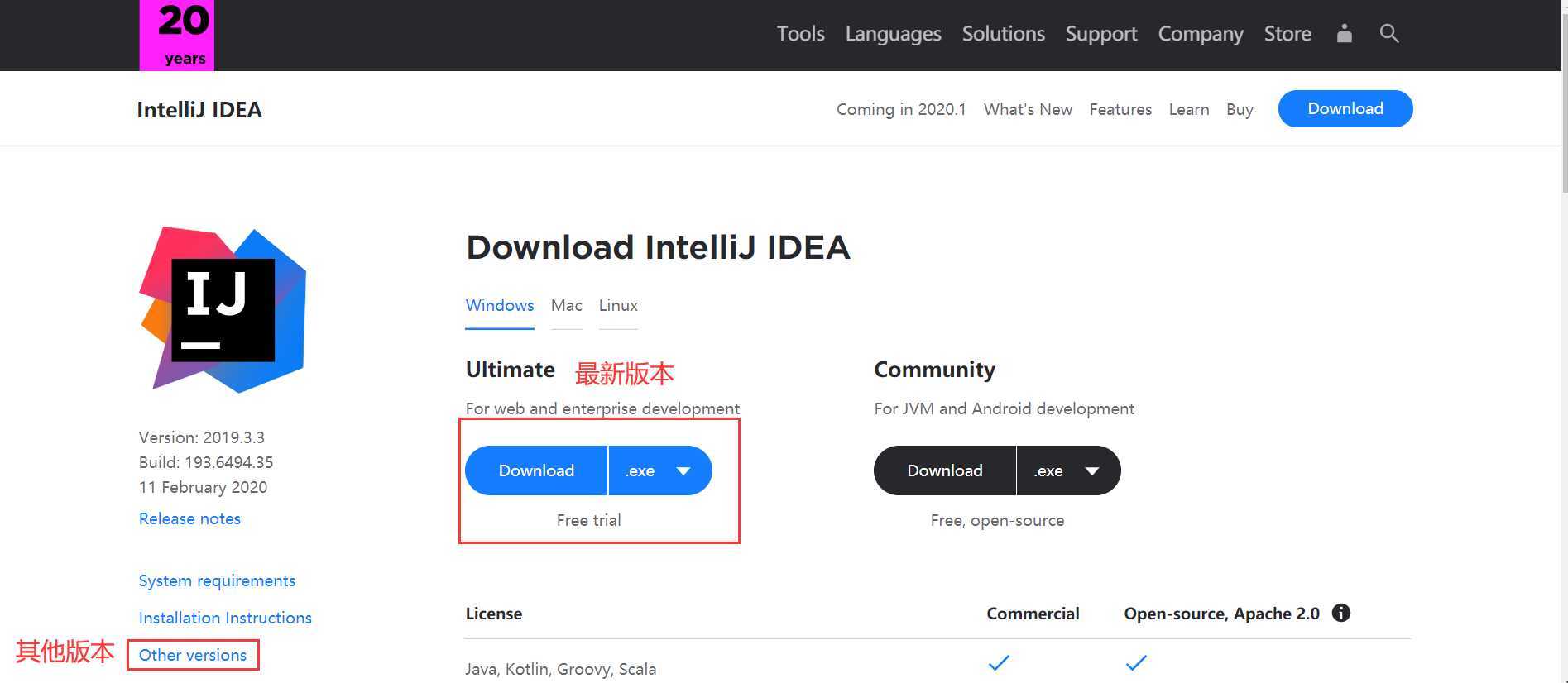Screen dimensions: 1568x683
Task: Open the Languages menu
Action: [893, 34]
